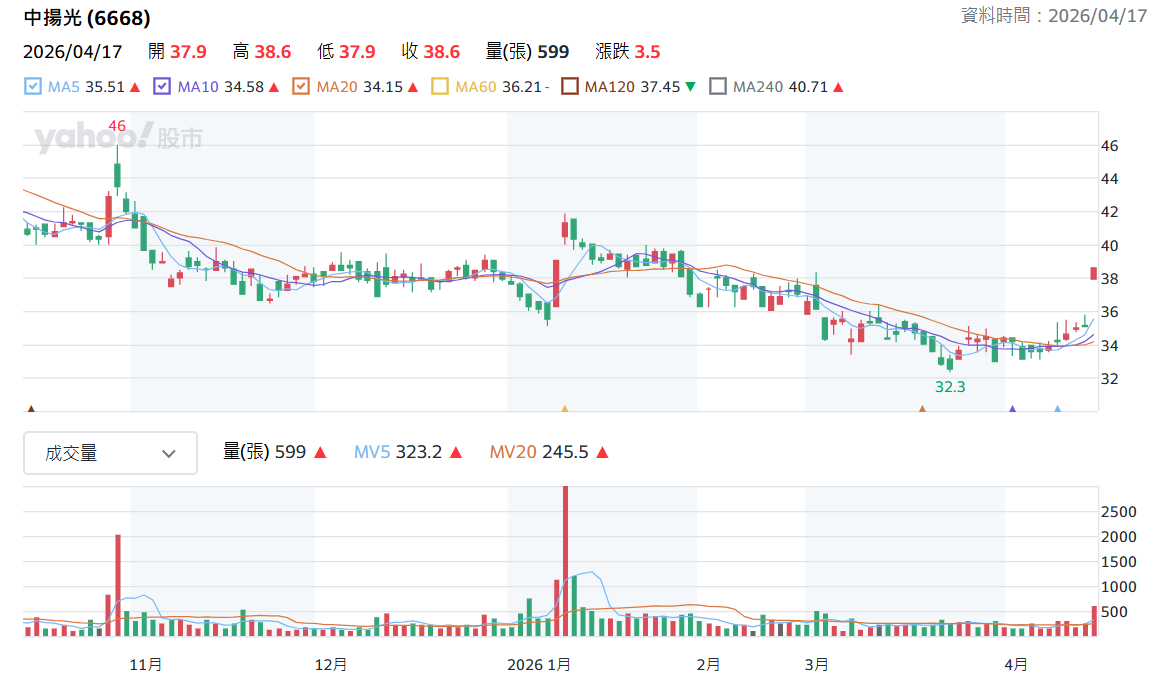Click the 2026 1月 x-axis label
The height and width of the screenshot is (686, 1170).
(539, 664)
